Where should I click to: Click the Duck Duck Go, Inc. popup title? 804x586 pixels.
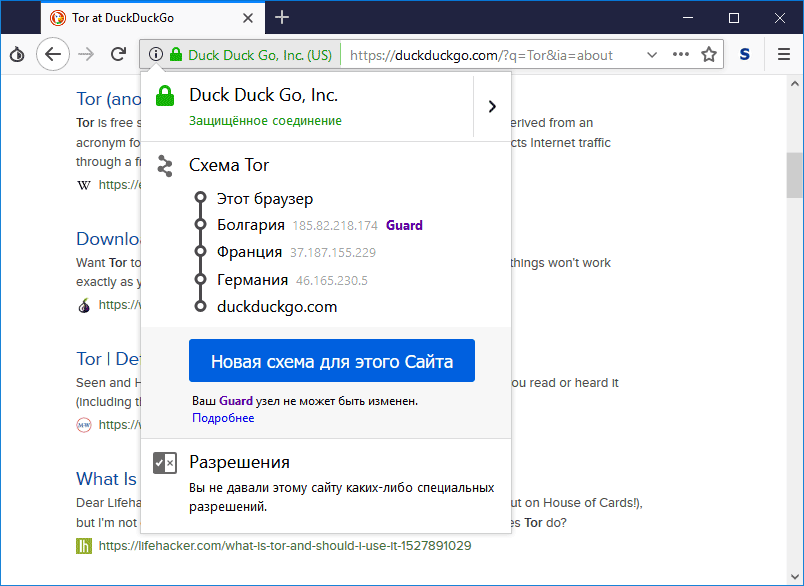(264, 95)
